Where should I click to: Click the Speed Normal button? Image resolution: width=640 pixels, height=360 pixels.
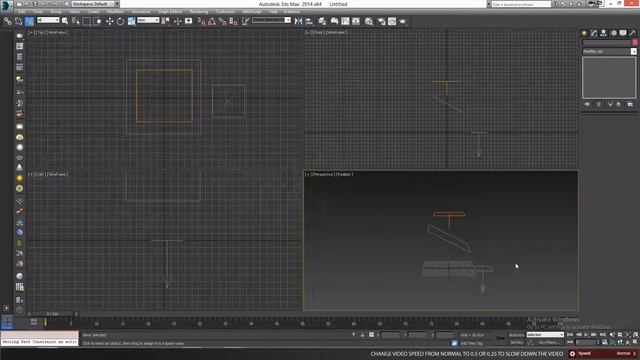(603, 353)
